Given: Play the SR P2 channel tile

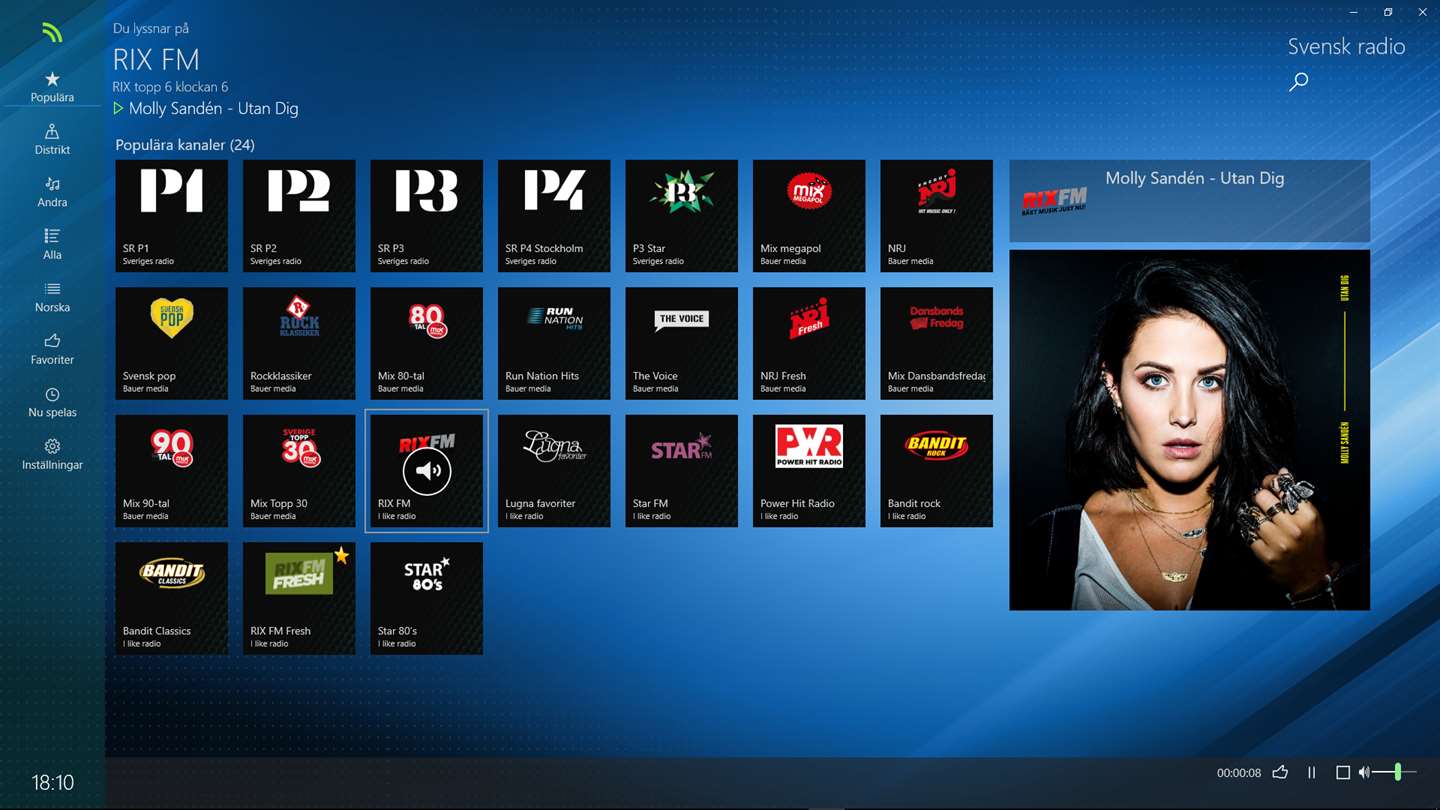Looking at the screenshot, I should click(x=299, y=216).
